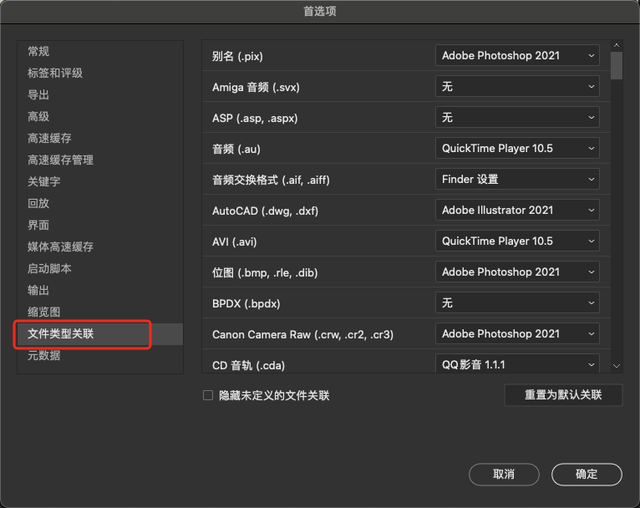Screen dimensions: 640x508
Task: Select the 输出 category
Action: pos(38,290)
